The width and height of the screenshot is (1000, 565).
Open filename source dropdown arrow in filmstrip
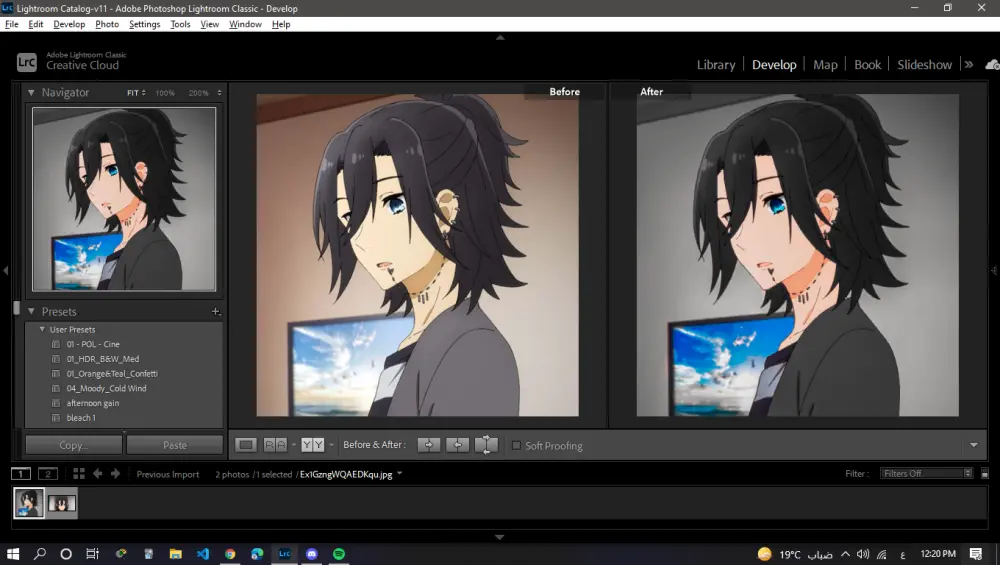(x=400, y=474)
